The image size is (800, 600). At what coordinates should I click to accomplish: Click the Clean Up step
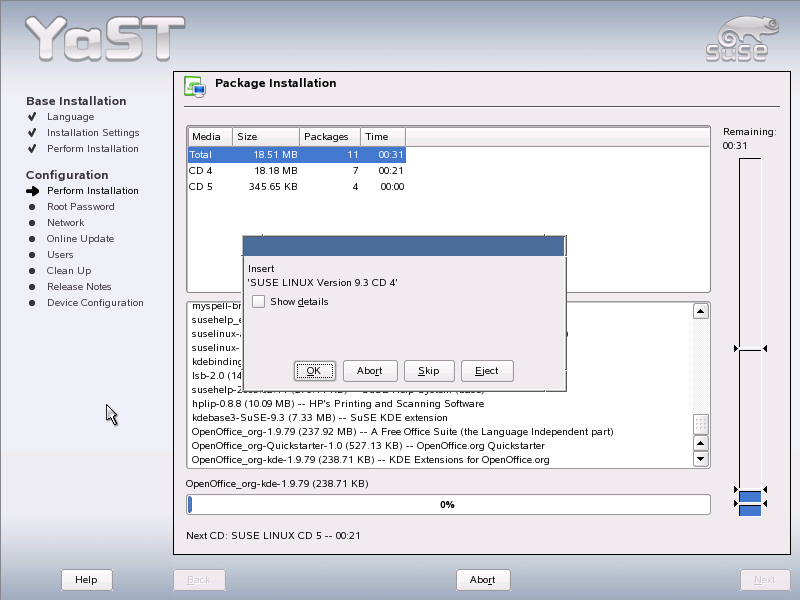coord(69,271)
